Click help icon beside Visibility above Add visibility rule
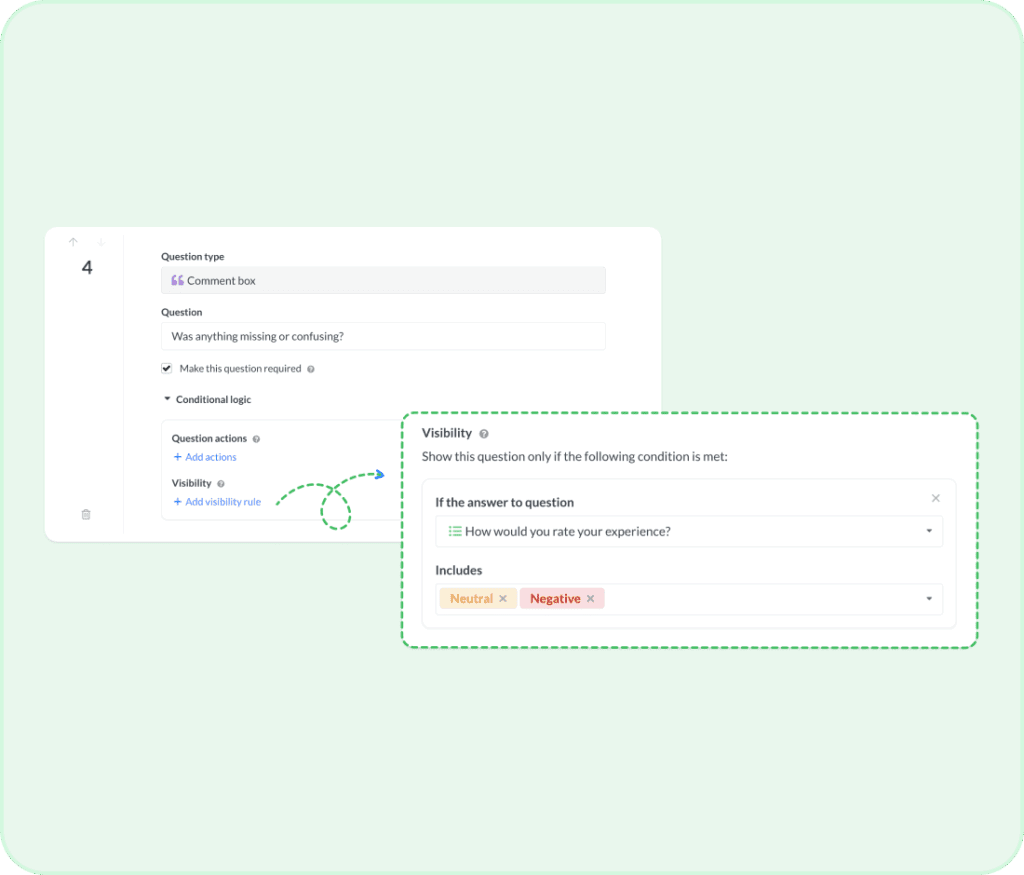1024x875 pixels. [x=221, y=484]
